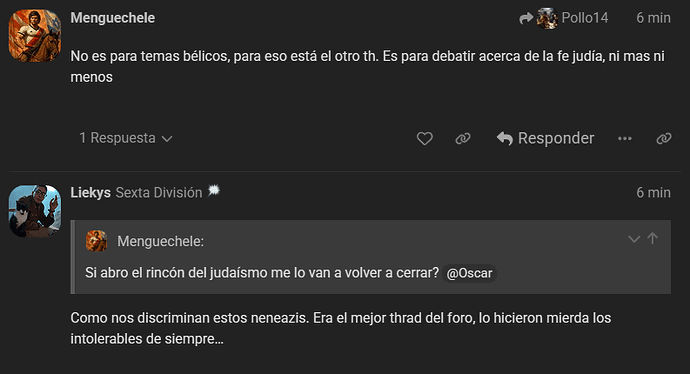Click the badge icon next to Sexta División
690x374 pixels.
[x=214, y=190]
